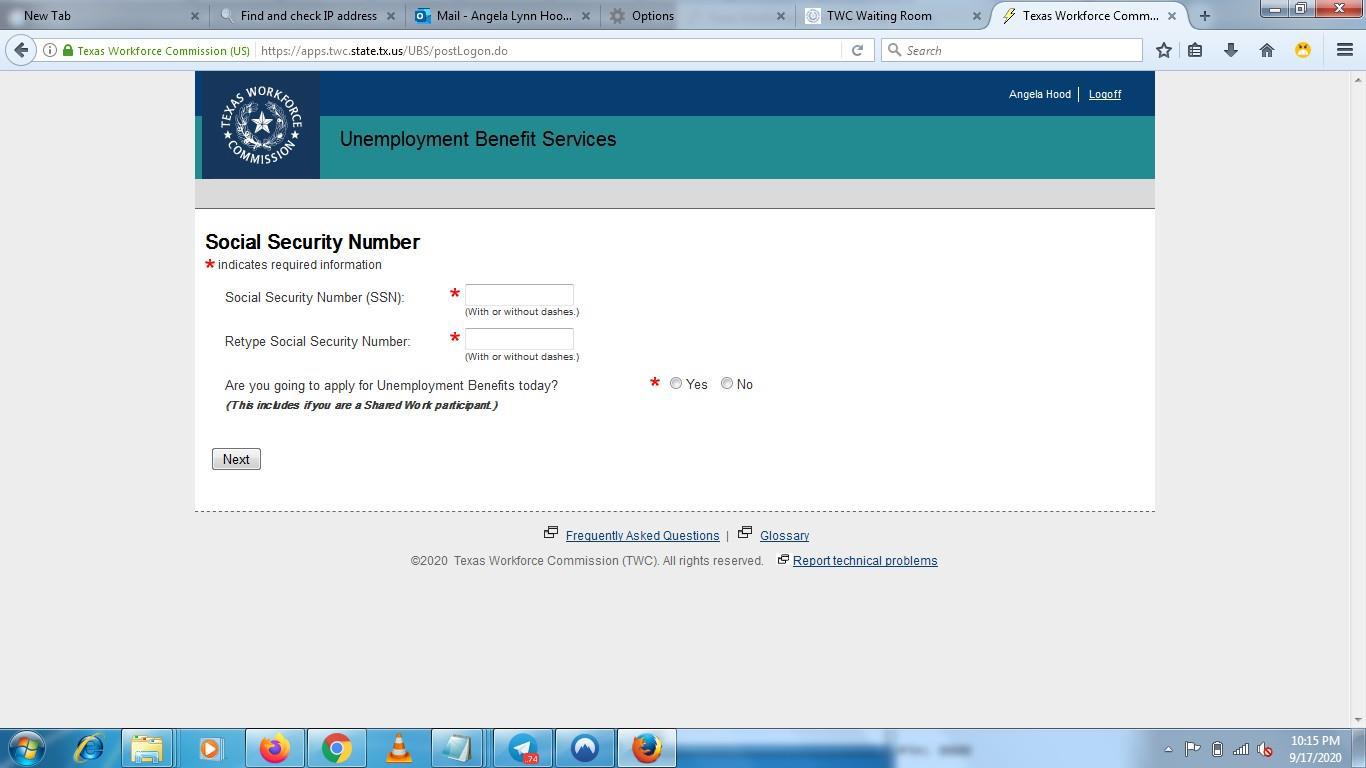Log off using the Logoff link
Screen dimensions: 1366x768
coord(1105,94)
